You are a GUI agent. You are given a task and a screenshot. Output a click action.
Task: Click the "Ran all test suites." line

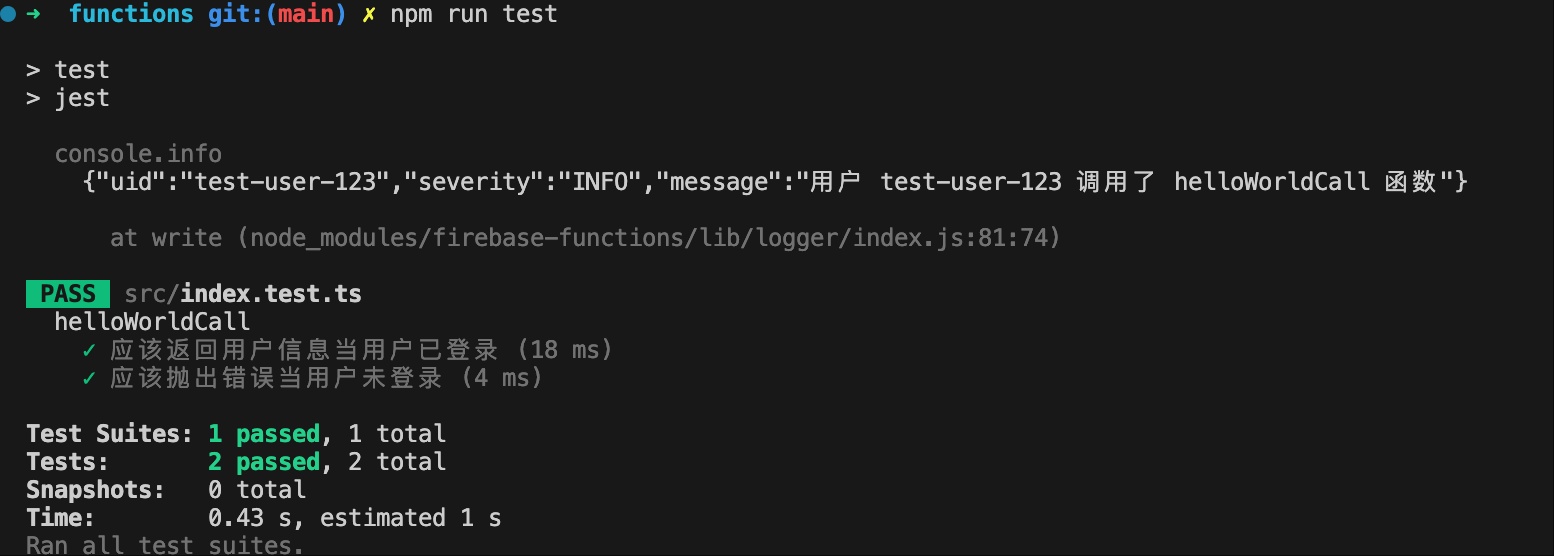click(165, 546)
